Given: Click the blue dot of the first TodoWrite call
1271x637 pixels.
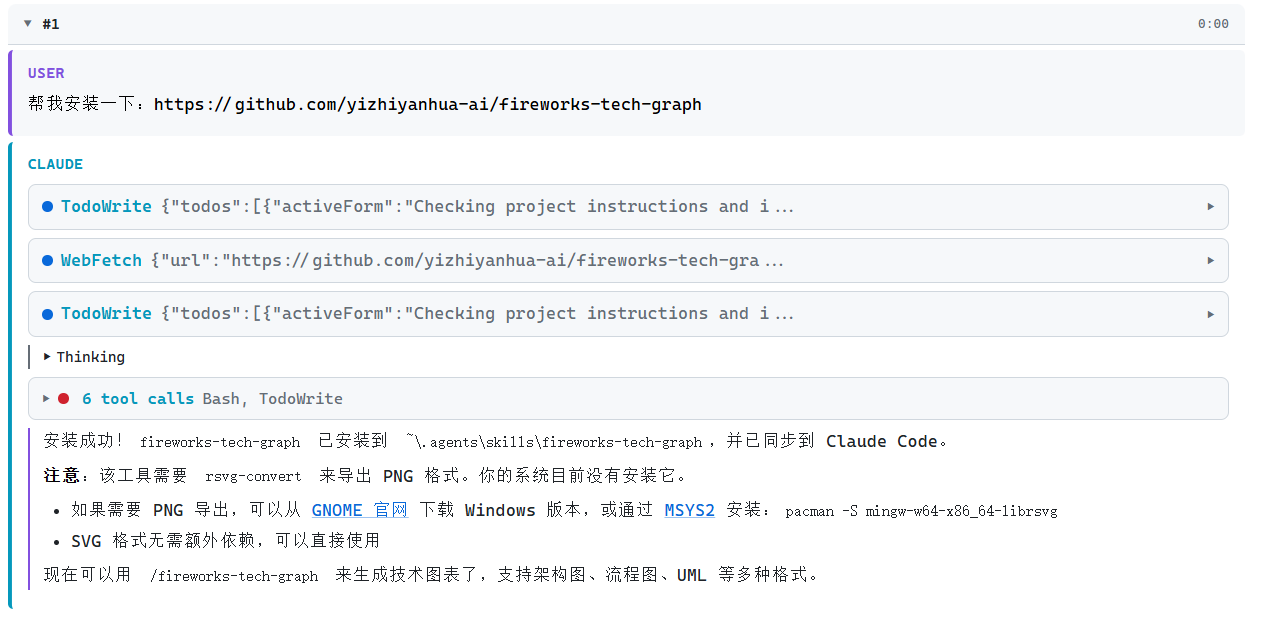Looking at the screenshot, I should 47,207.
